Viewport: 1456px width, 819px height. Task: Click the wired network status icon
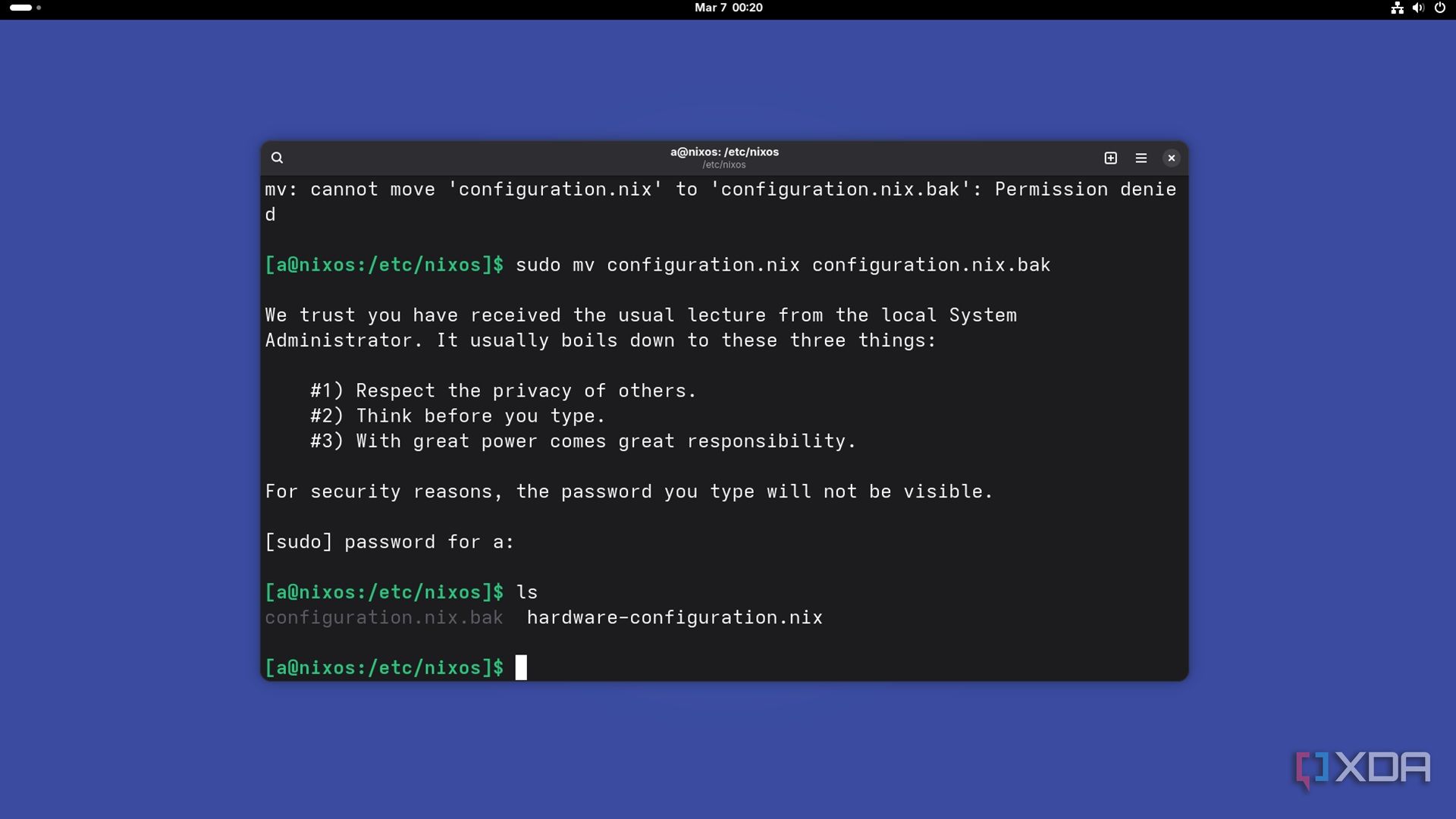[x=1397, y=8]
